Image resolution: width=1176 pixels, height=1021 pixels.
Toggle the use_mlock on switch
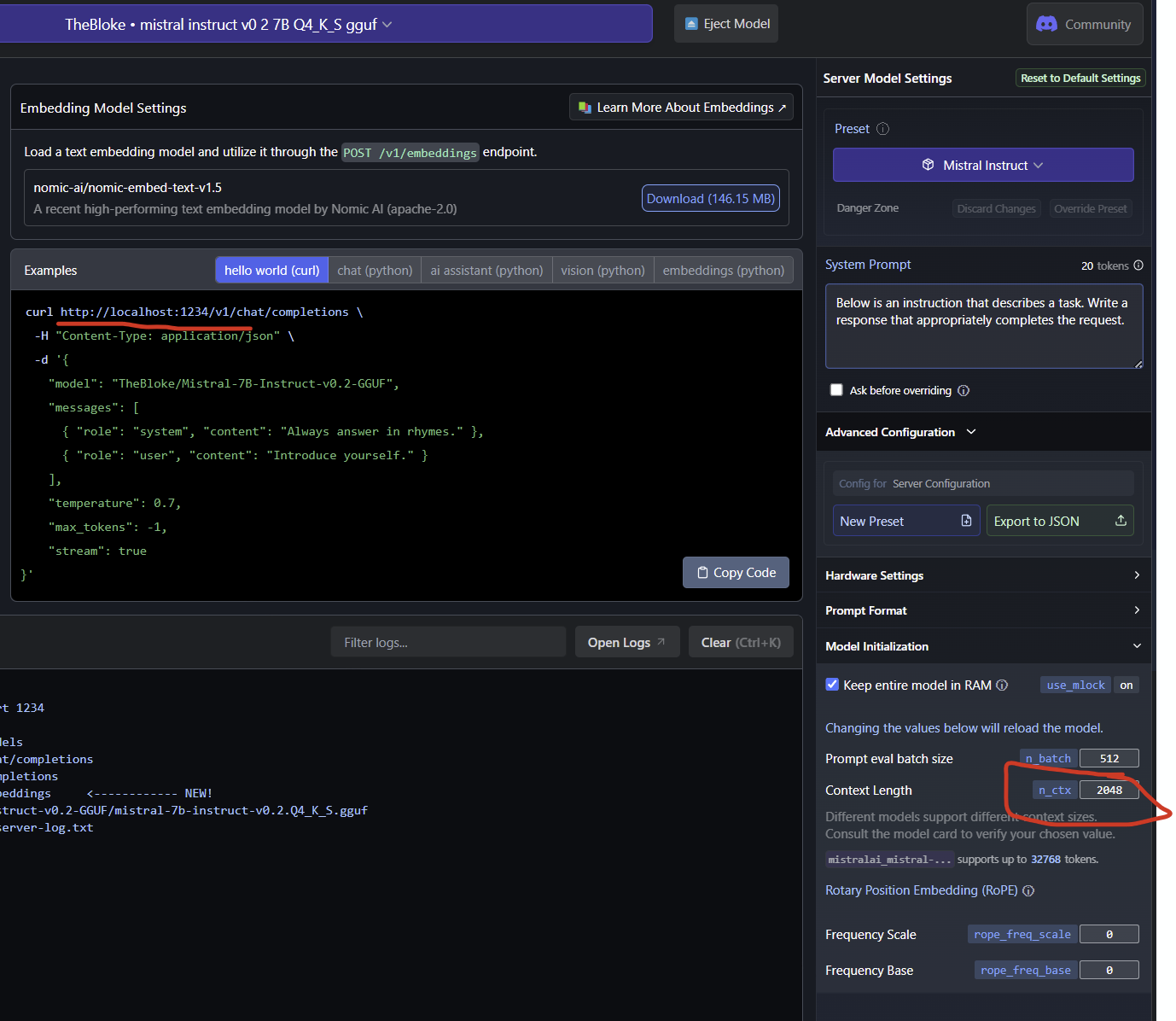1126,686
